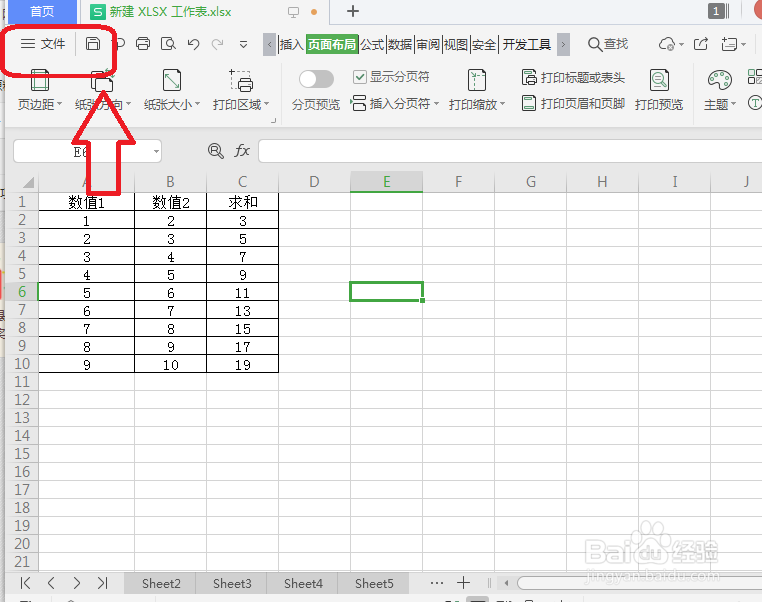This screenshot has height=602, width=762.
Task: Switch to Sheet2 tab
Action: pyautogui.click(x=161, y=583)
